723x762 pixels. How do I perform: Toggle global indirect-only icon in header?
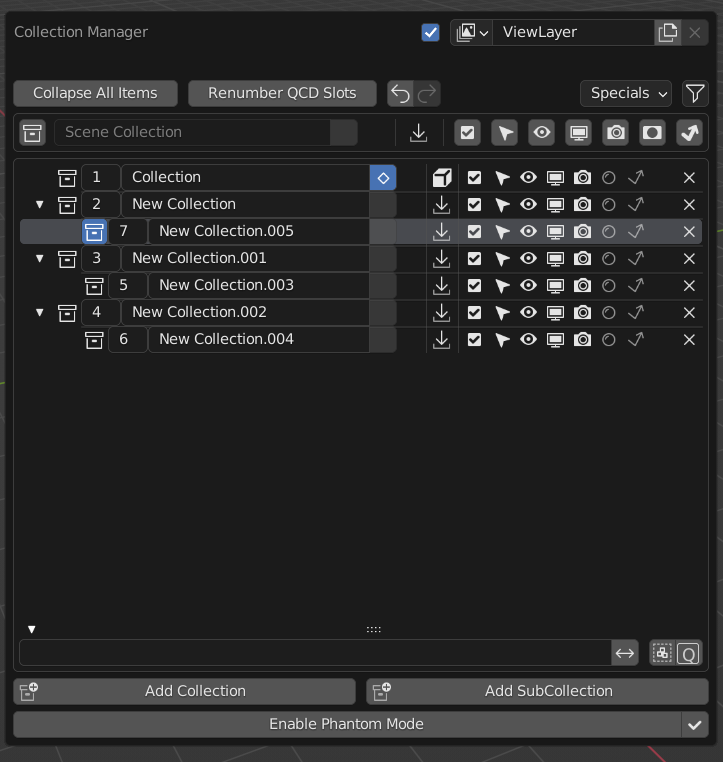689,133
